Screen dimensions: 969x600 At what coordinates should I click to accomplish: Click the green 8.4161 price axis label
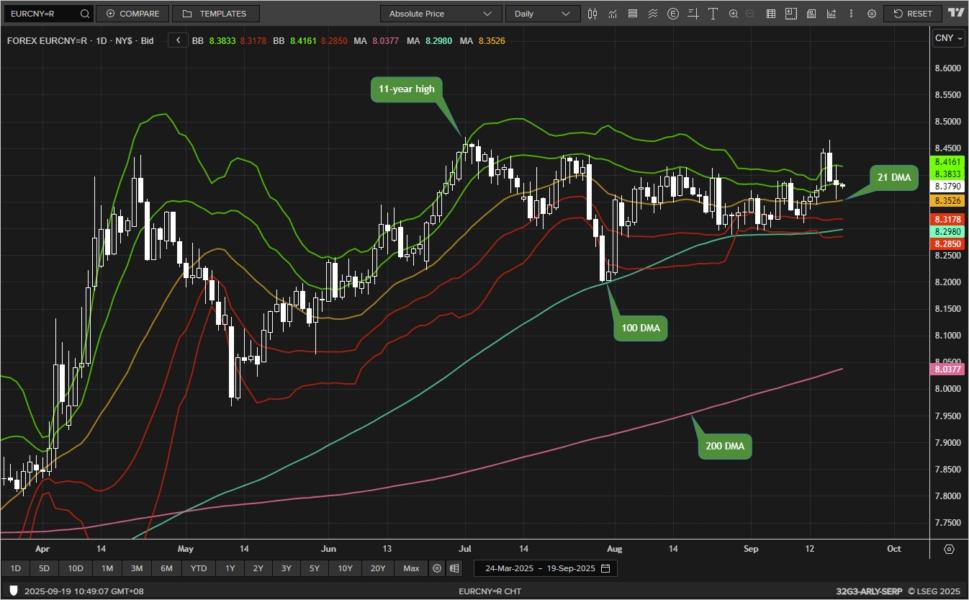tap(947, 162)
